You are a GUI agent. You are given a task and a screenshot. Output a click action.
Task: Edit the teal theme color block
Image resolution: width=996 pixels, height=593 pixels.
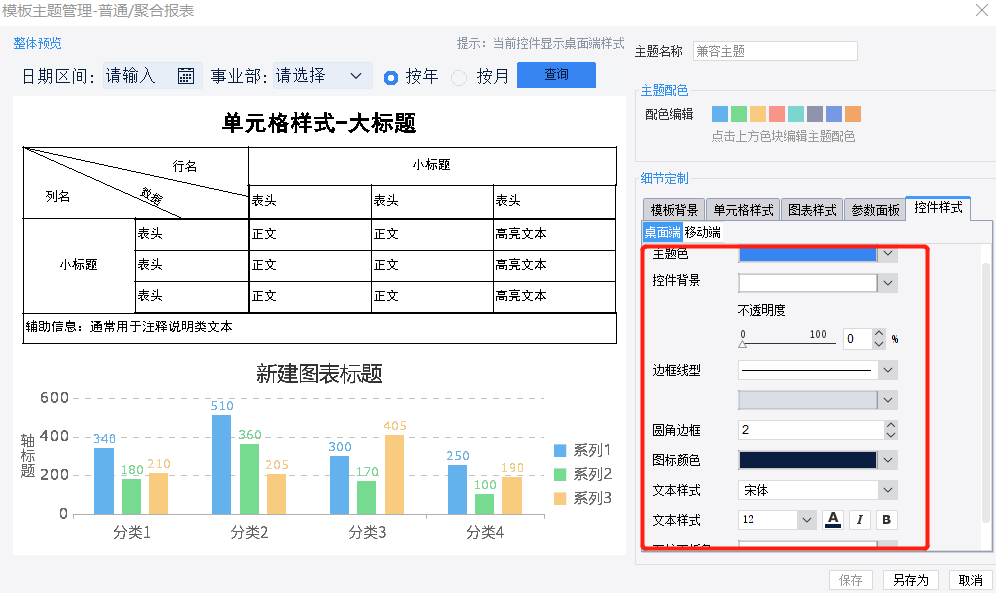click(x=796, y=114)
